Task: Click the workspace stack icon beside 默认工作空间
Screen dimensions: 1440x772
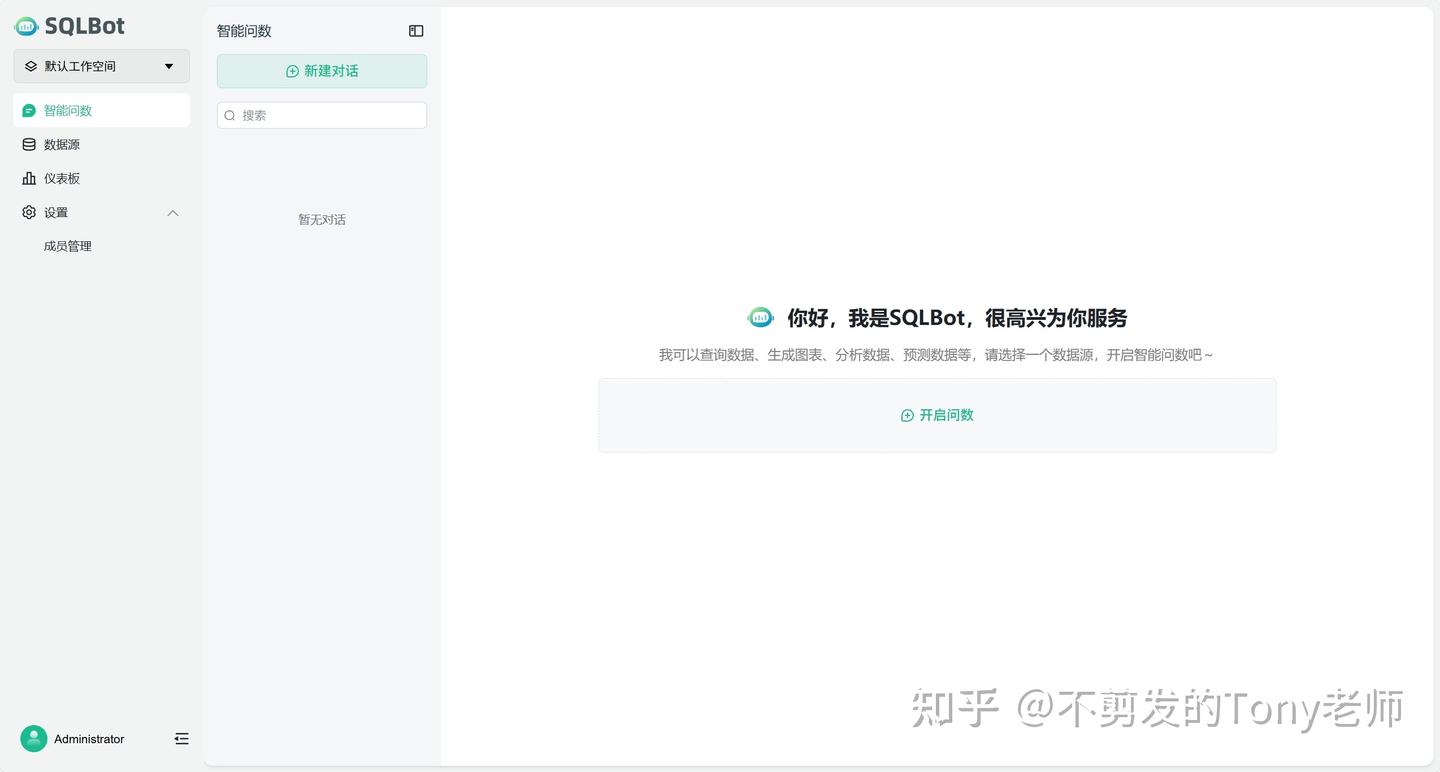Action: pyautogui.click(x=30, y=65)
